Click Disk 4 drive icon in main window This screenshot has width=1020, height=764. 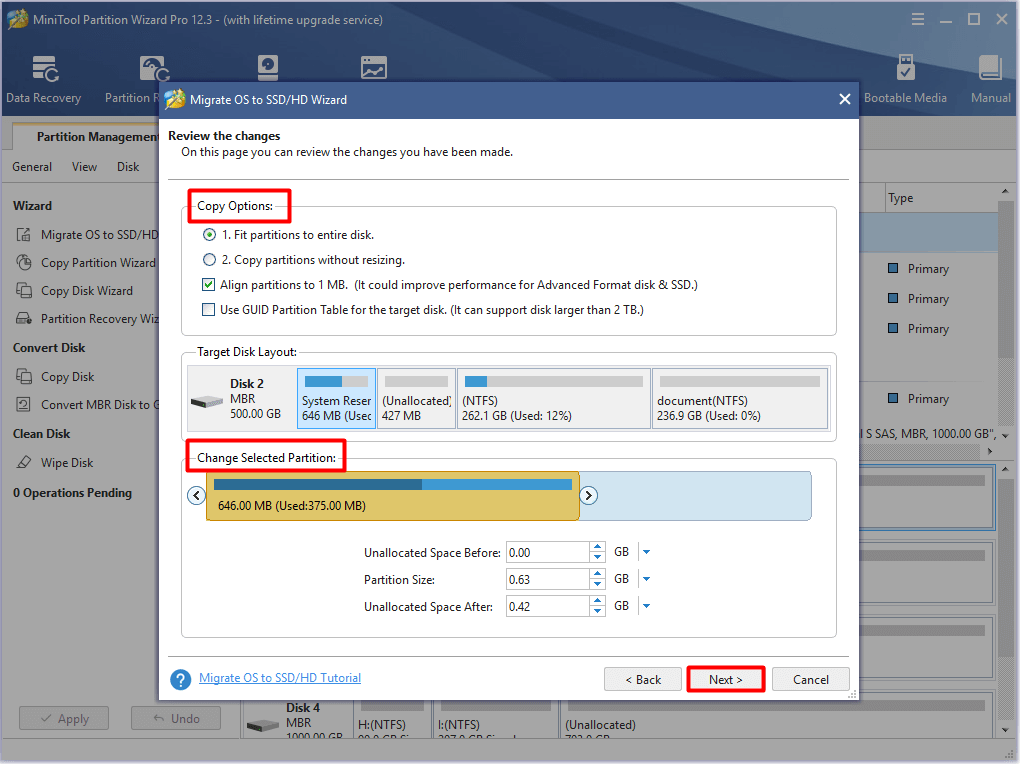pyautogui.click(x=263, y=724)
